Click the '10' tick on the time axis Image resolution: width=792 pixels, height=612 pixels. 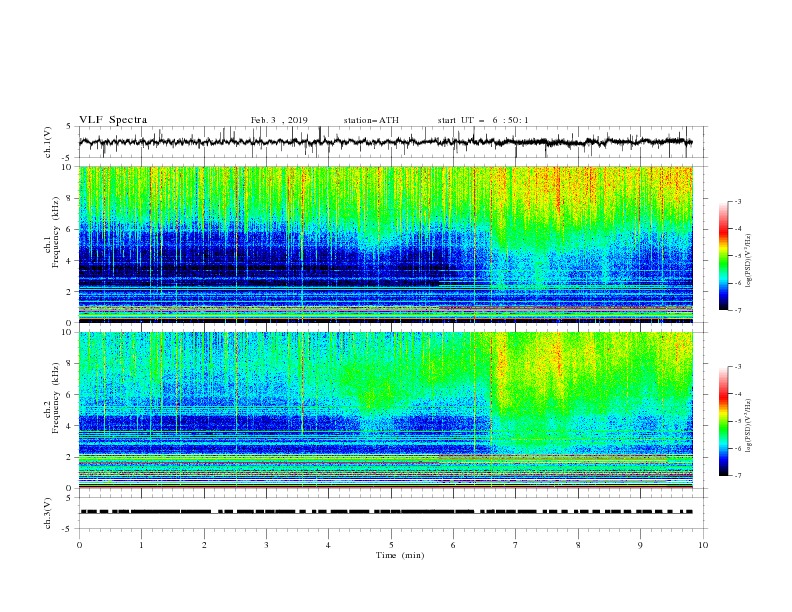click(x=703, y=545)
